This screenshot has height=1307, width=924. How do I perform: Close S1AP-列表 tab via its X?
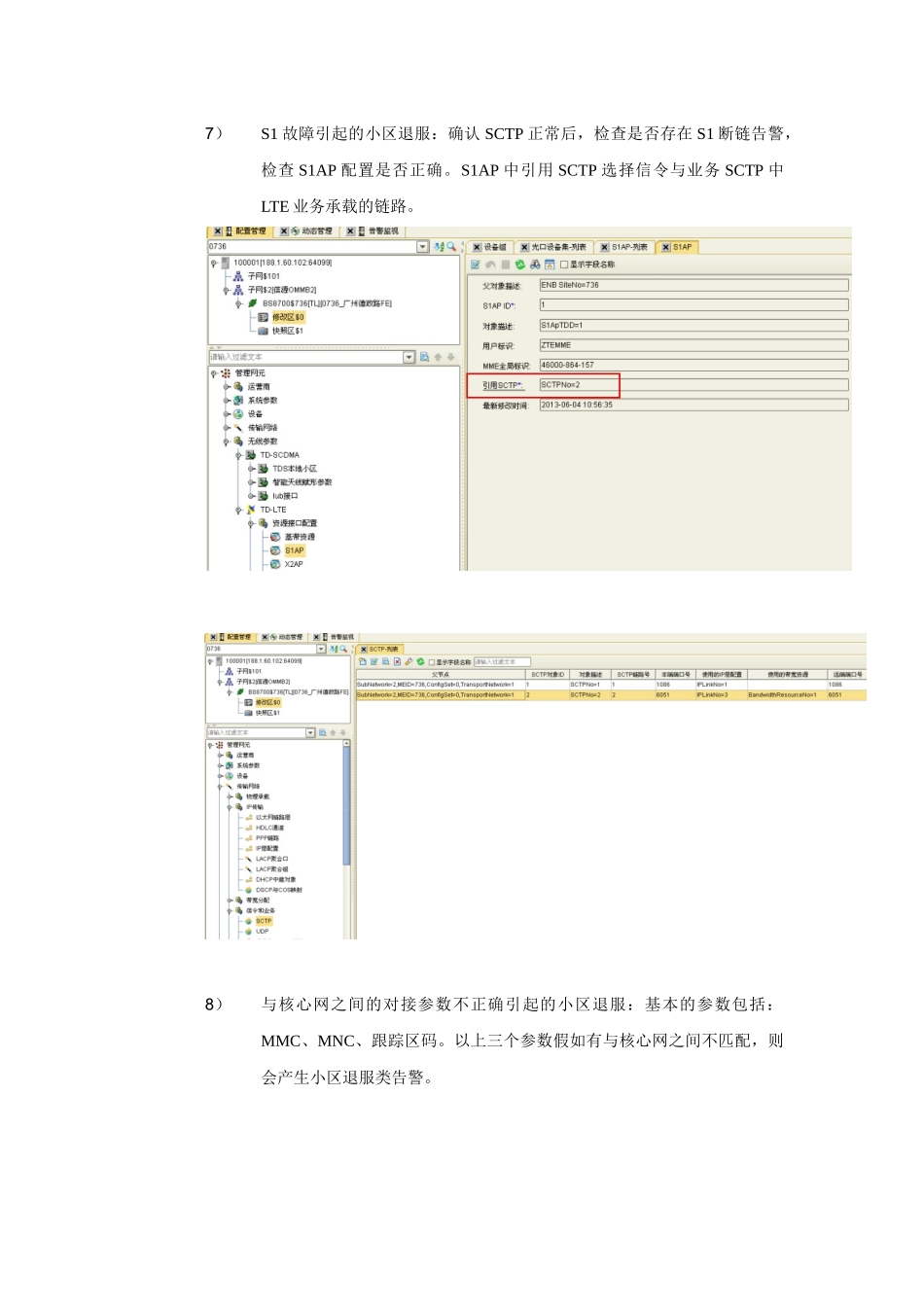coord(605,247)
